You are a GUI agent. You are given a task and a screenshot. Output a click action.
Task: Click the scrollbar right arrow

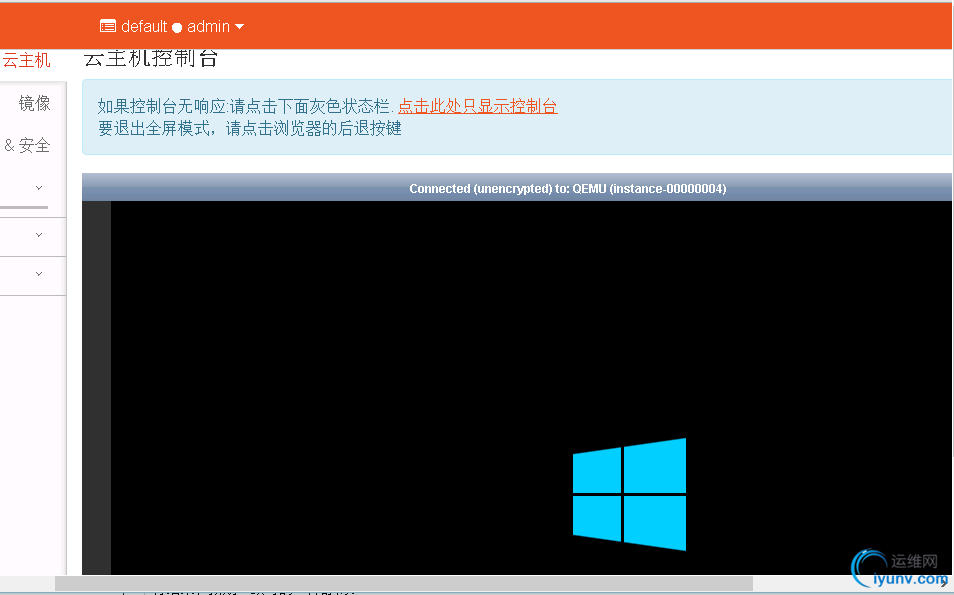(x=944, y=583)
